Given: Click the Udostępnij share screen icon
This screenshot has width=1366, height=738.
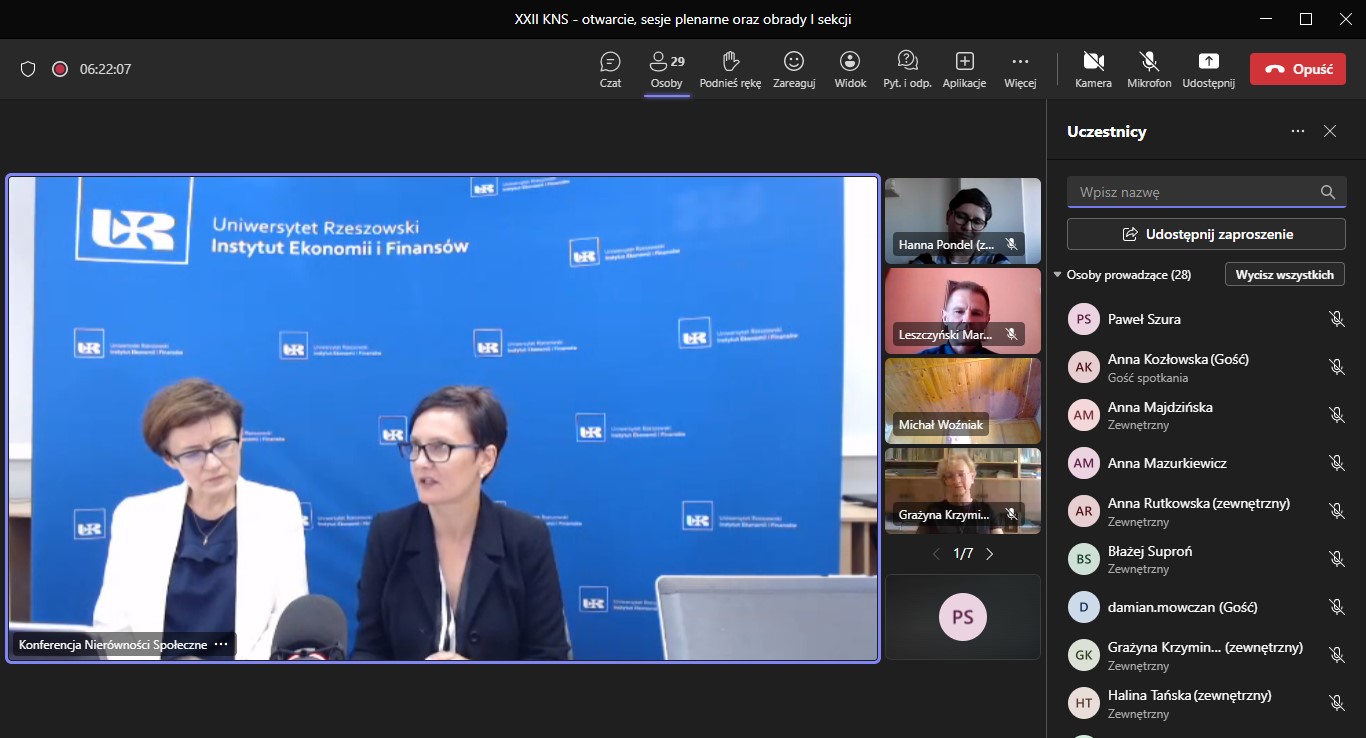Looking at the screenshot, I should 1208,69.
